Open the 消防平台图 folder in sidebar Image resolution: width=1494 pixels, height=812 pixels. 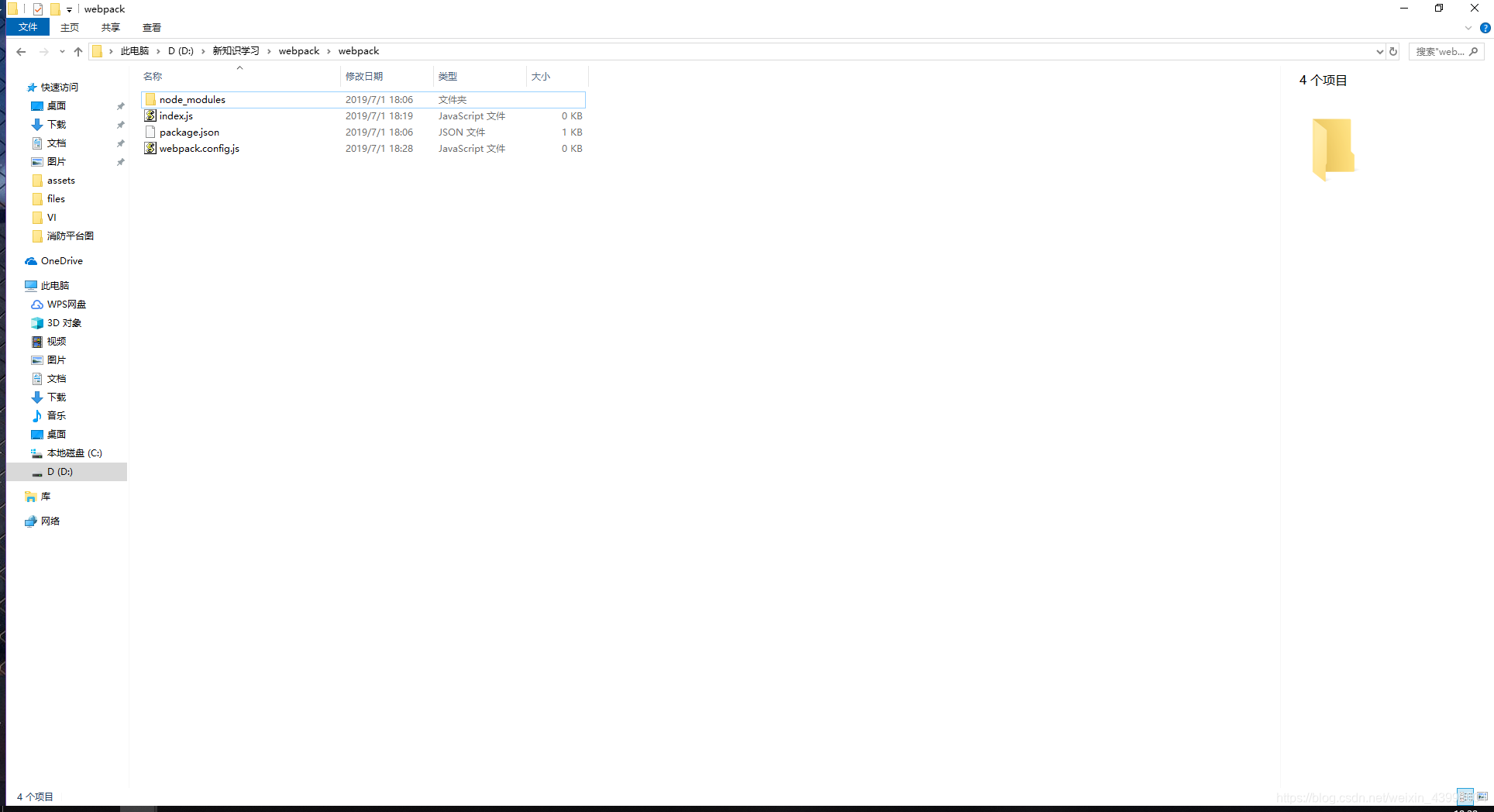(x=71, y=236)
